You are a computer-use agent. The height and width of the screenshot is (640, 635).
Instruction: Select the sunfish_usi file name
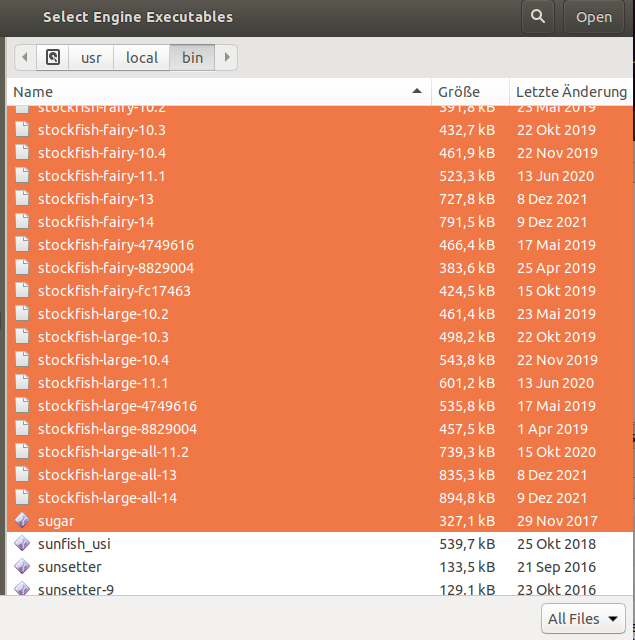tap(74, 544)
